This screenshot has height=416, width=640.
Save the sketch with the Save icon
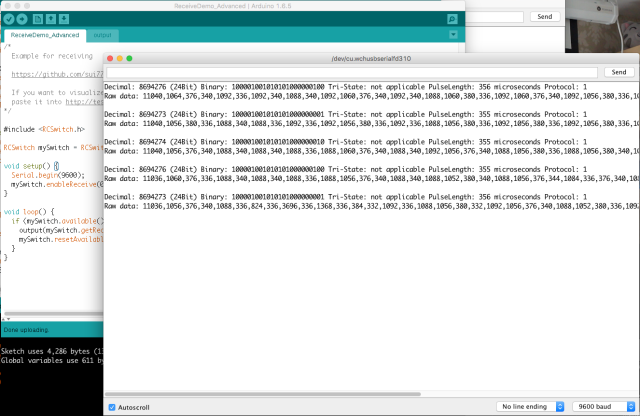coord(64,19)
